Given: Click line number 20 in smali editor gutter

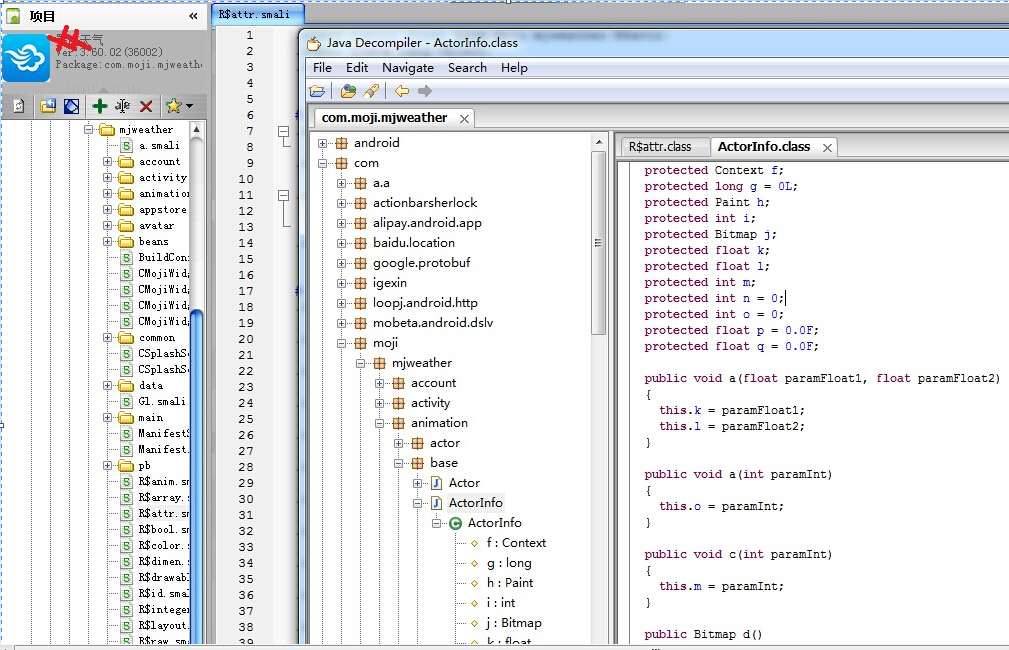Looking at the screenshot, I should (246, 339).
